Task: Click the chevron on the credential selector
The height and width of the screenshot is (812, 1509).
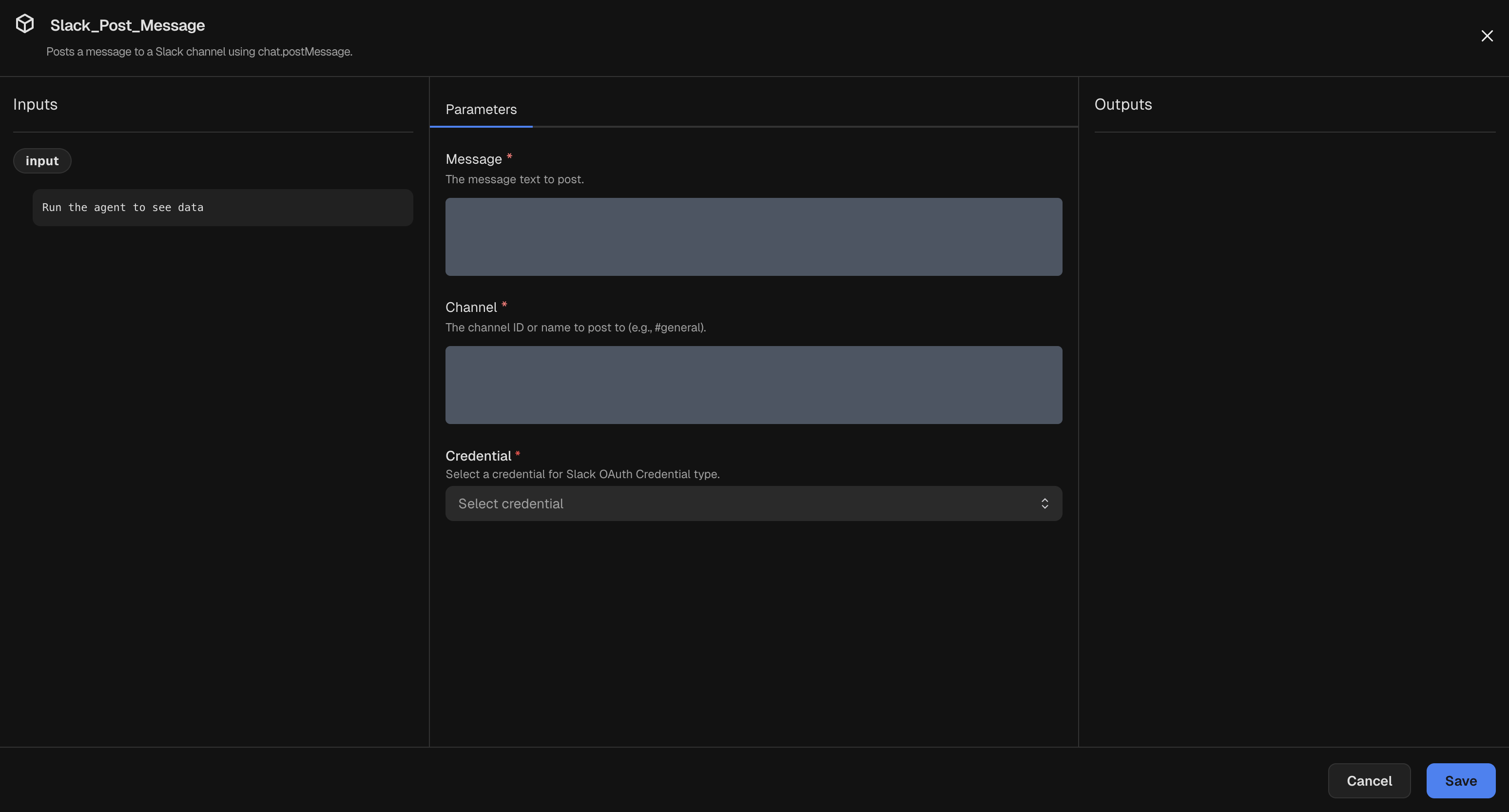Action: (x=1045, y=503)
